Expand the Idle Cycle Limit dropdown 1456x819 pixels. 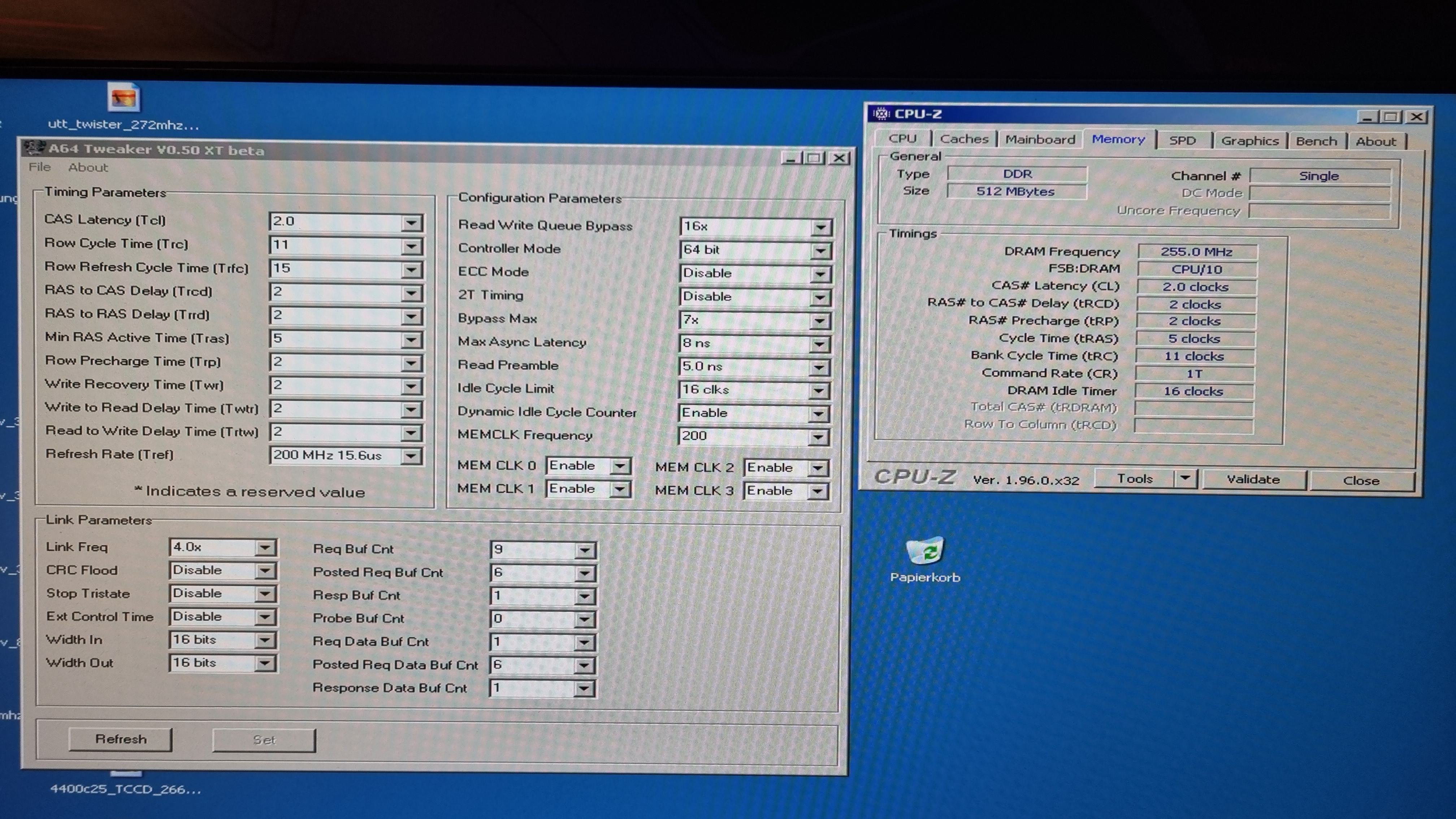coord(819,391)
